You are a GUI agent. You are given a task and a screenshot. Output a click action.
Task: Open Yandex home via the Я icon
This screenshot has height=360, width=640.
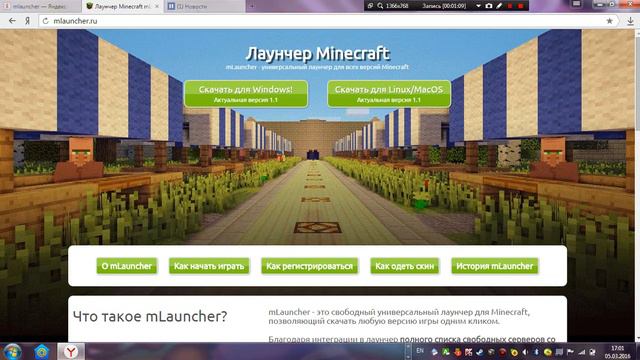tap(27, 21)
